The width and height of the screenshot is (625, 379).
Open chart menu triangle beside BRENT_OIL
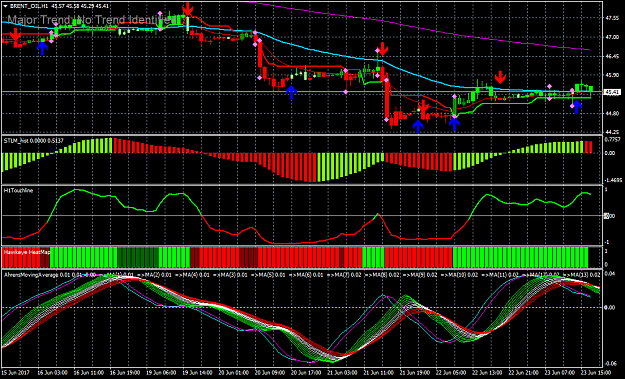click(x=5, y=6)
